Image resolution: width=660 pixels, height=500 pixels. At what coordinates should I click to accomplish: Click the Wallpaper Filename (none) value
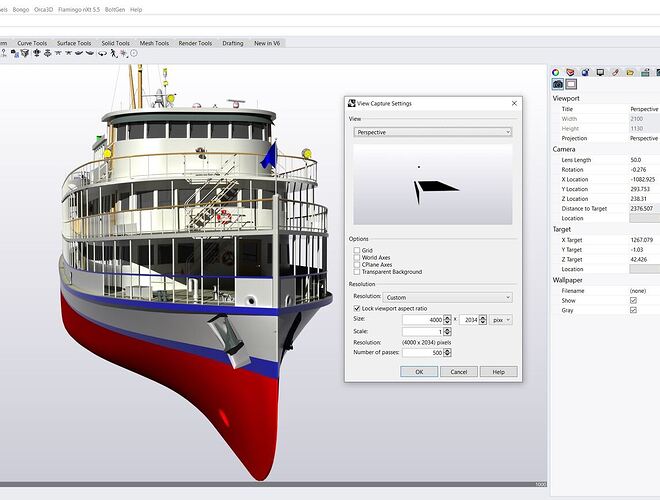point(638,291)
